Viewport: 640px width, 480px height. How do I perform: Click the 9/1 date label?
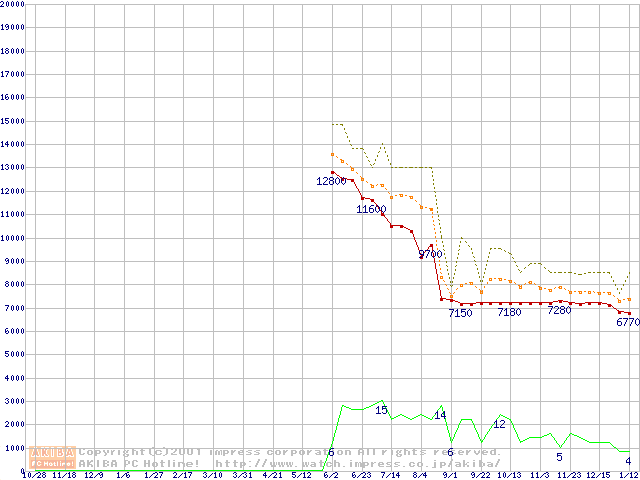pos(450,476)
